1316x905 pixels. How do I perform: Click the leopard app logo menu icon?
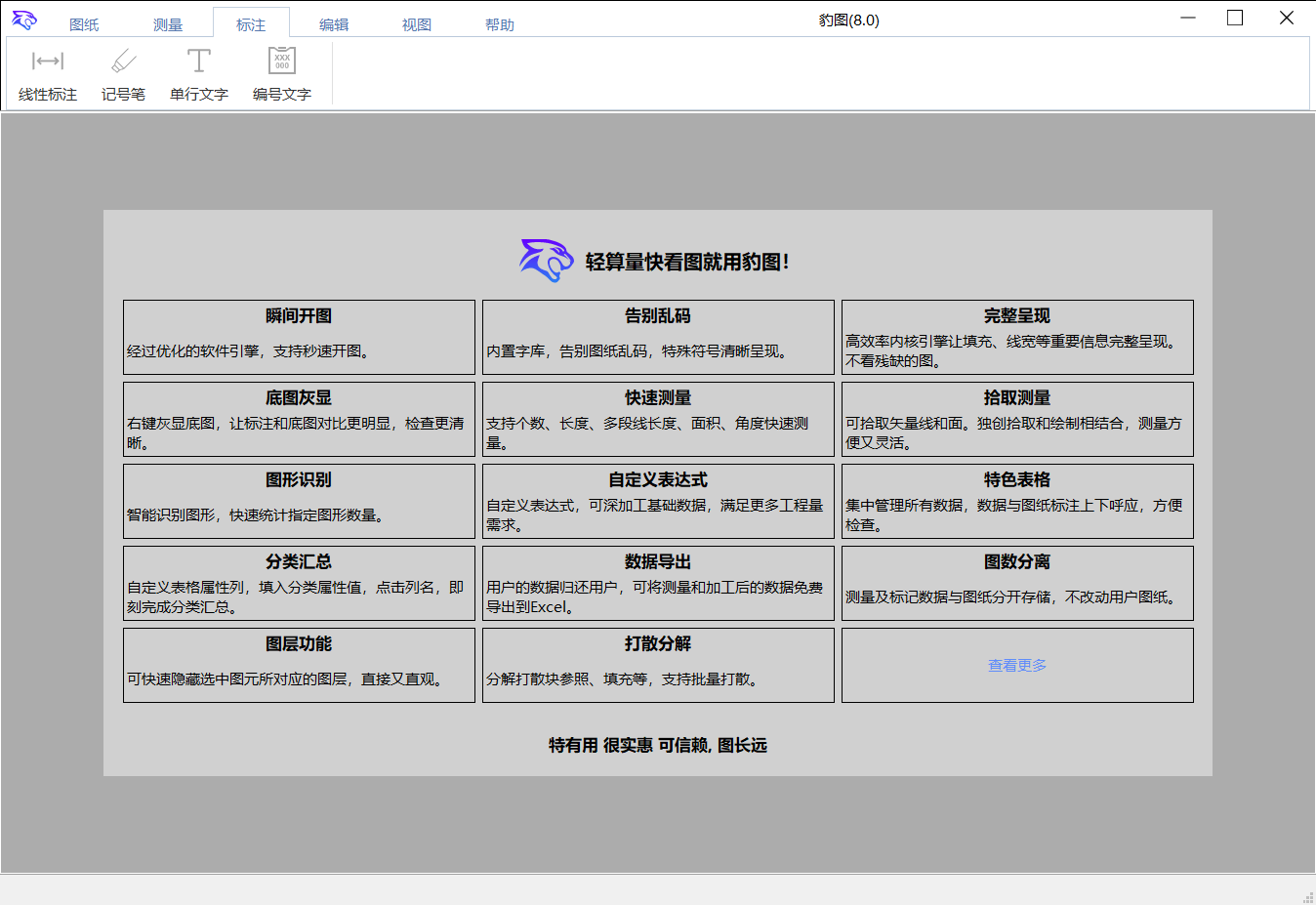coord(22,19)
